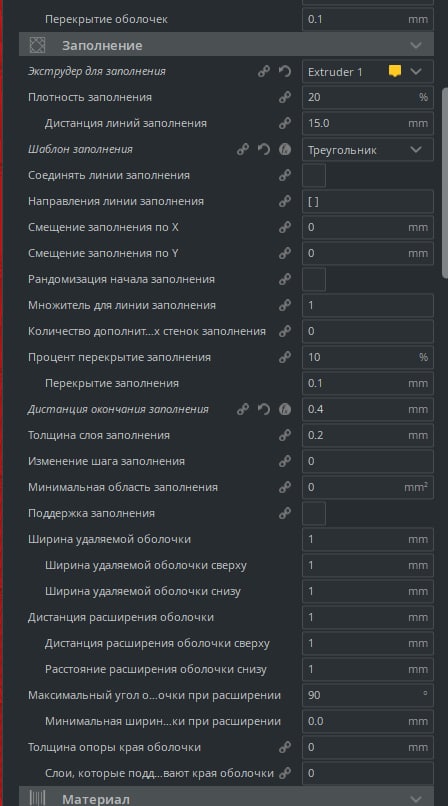Edit Перекрытие заполнения value 0.1
This screenshot has width=448, height=806.
tap(368, 383)
